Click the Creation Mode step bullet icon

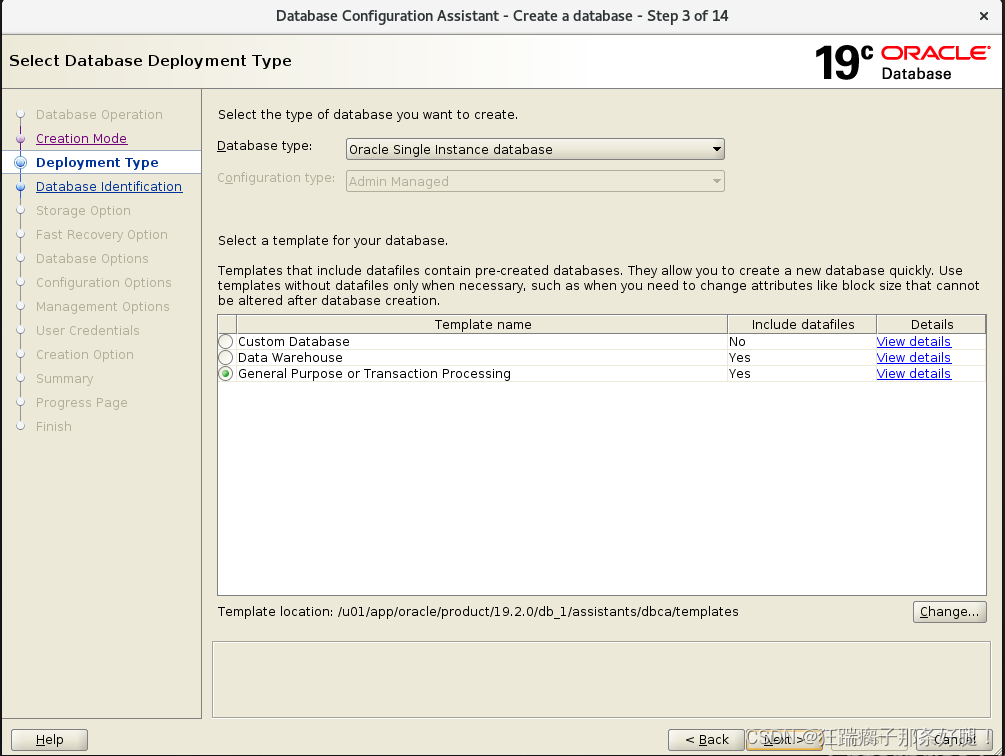(x=21, y=138)
